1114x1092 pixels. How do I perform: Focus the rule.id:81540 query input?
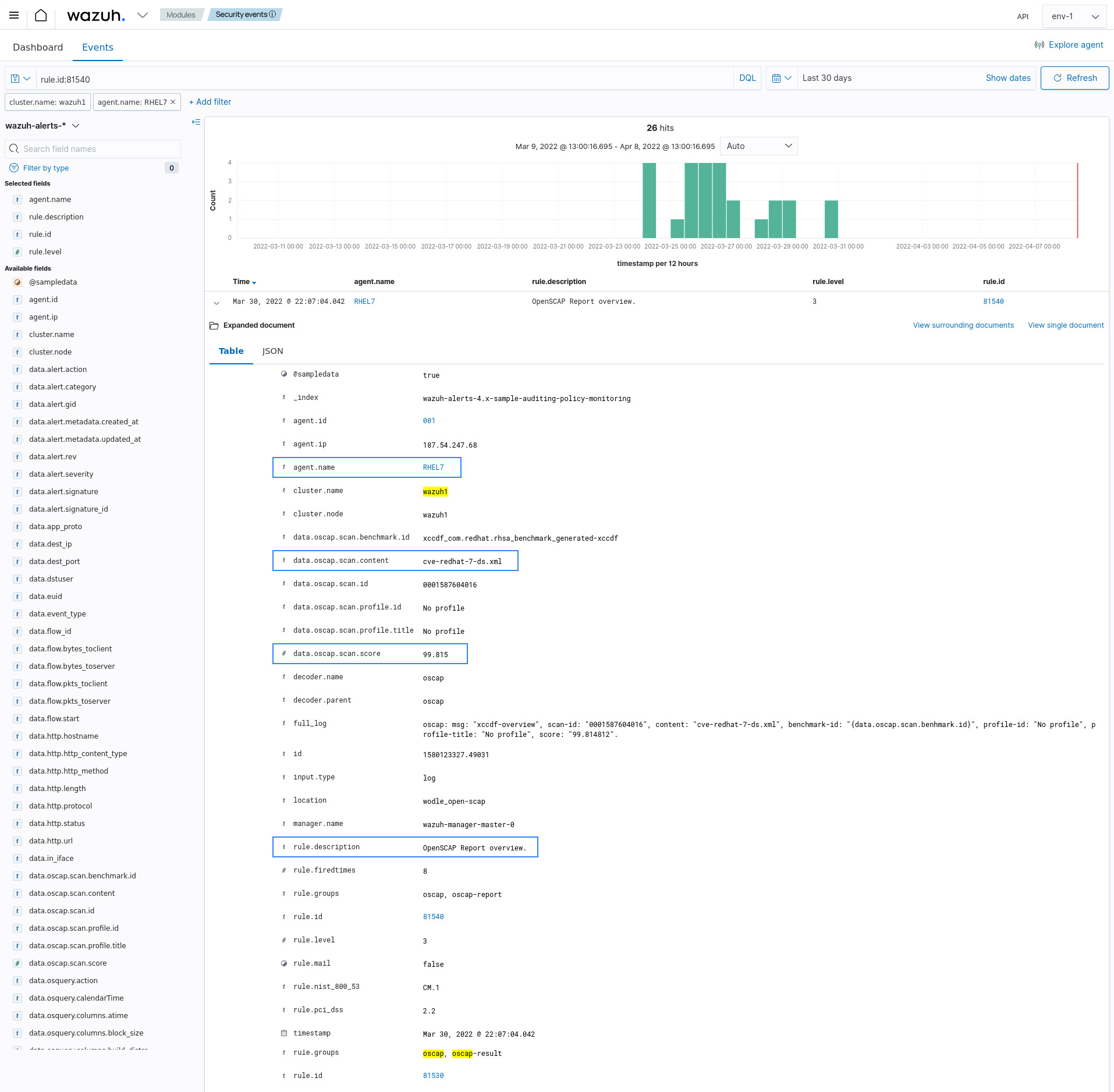click(384, 79)
